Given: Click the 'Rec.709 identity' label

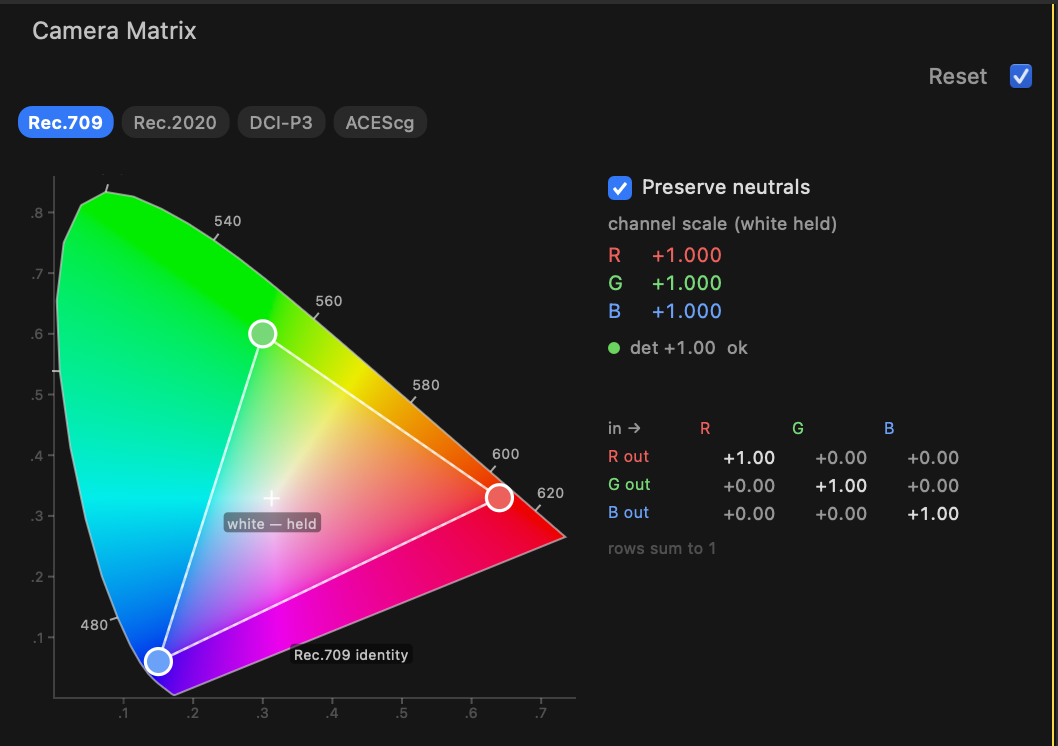Looking at the screenshot, I should pos(351,654).
